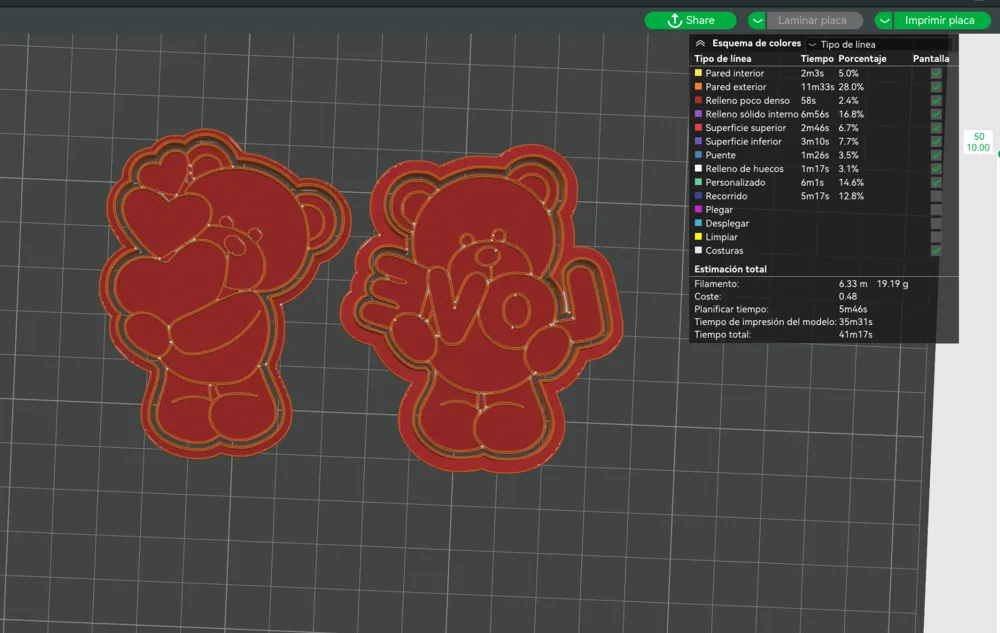
Task: Click the bright yellow Limpiar swatch
Action: coord(698,236)
